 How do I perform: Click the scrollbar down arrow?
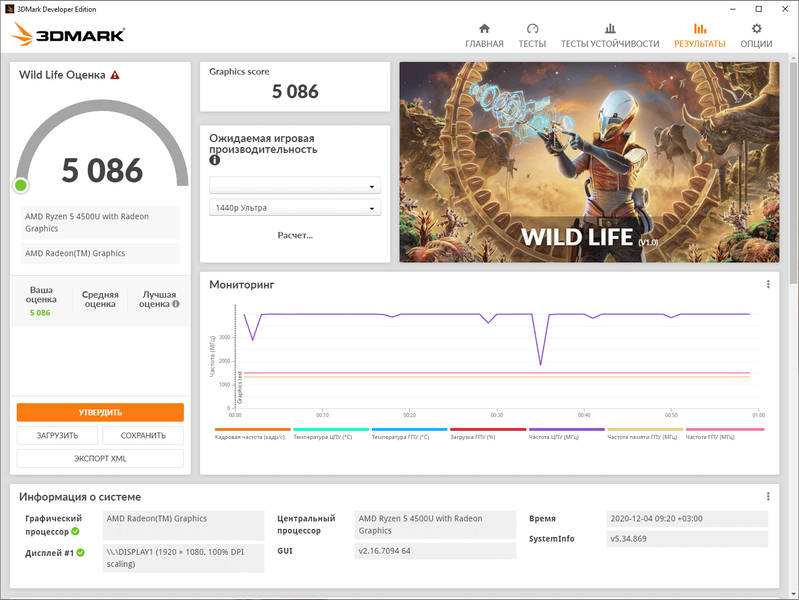[x=793, y=593]
